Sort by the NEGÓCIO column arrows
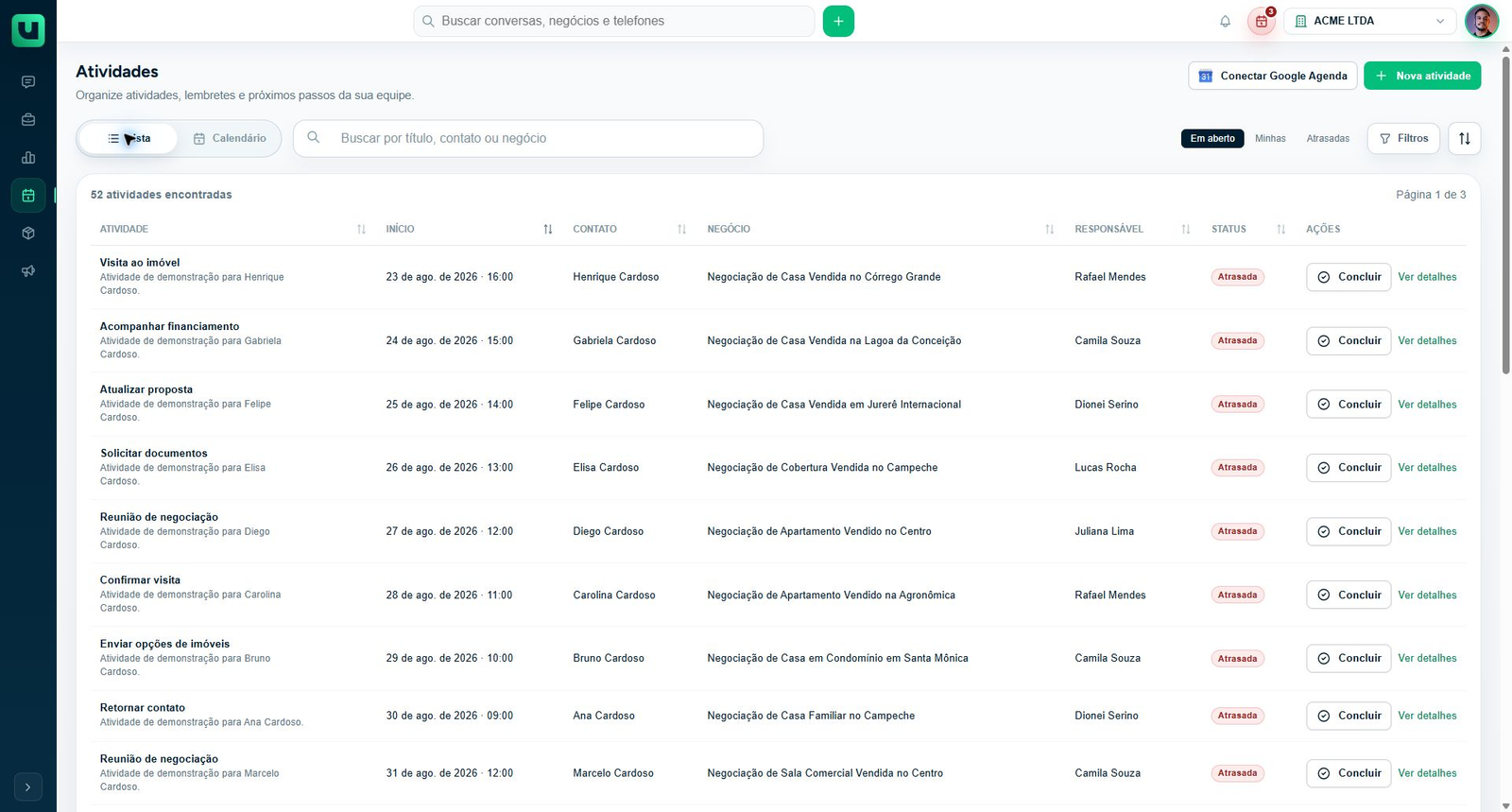 [x=1050, y=229]
